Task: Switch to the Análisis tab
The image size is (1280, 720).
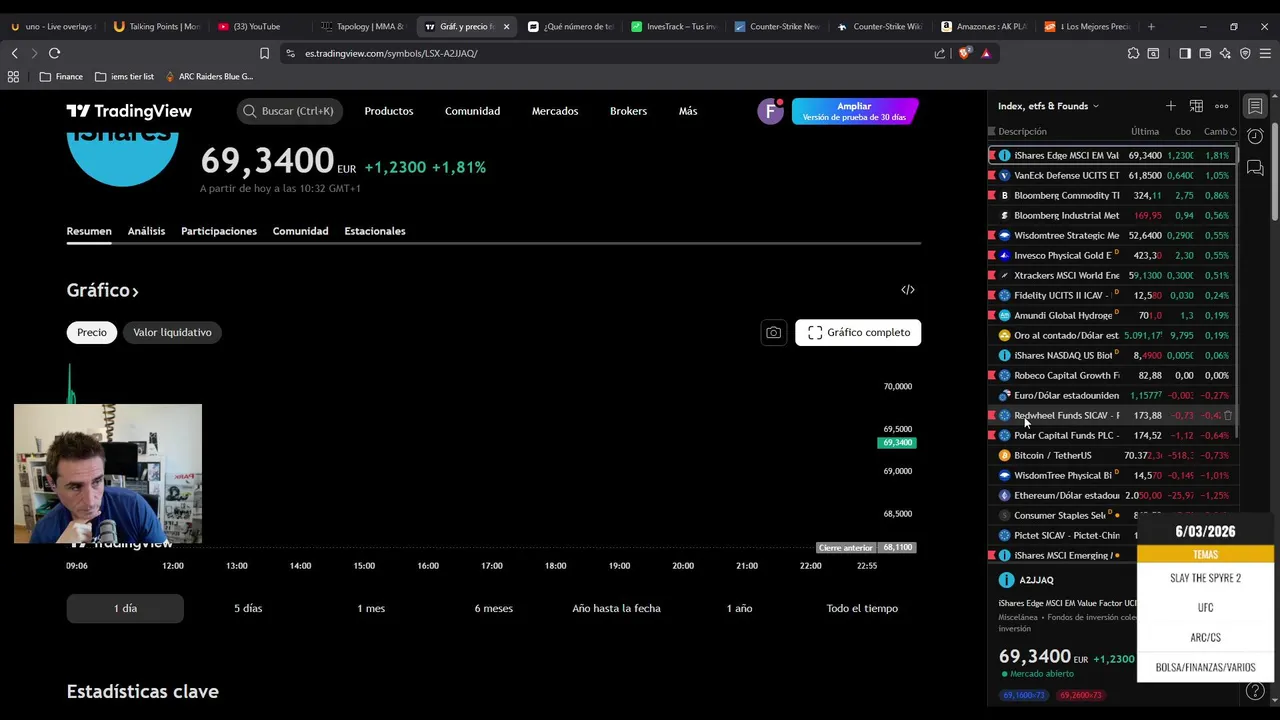Action: pyautogui.click(x=146, y=231)
